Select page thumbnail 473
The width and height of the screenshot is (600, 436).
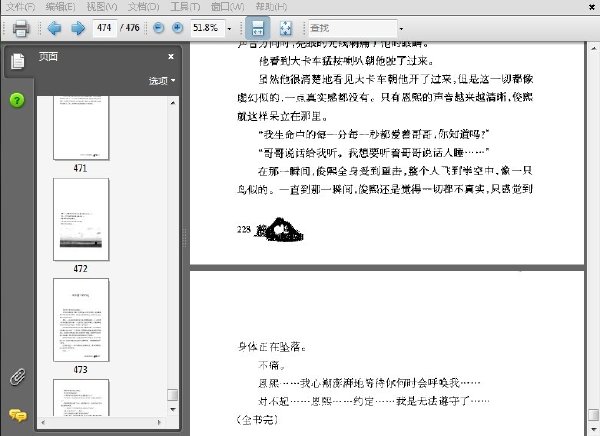pos(81,320)
